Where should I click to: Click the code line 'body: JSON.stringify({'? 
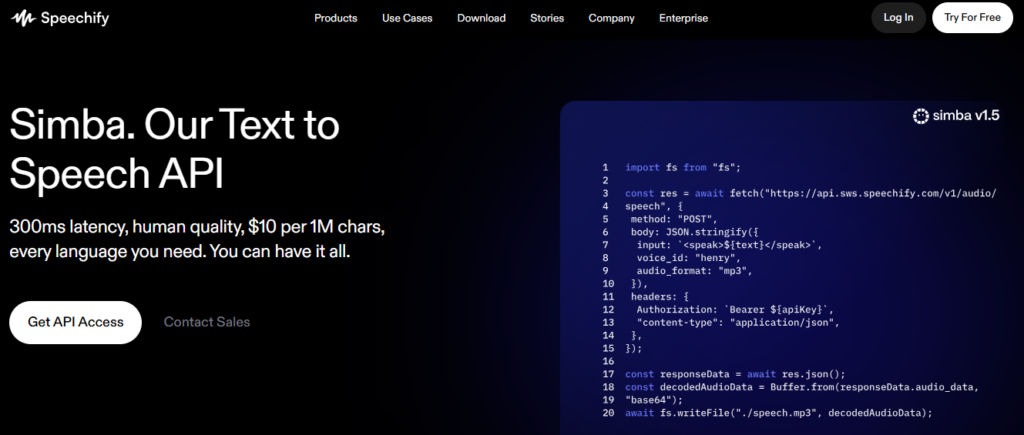[693, 232]
